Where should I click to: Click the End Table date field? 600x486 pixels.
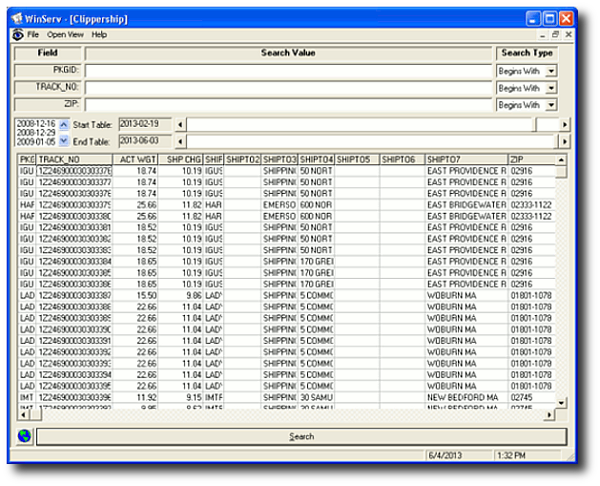(x=145, y=141)
